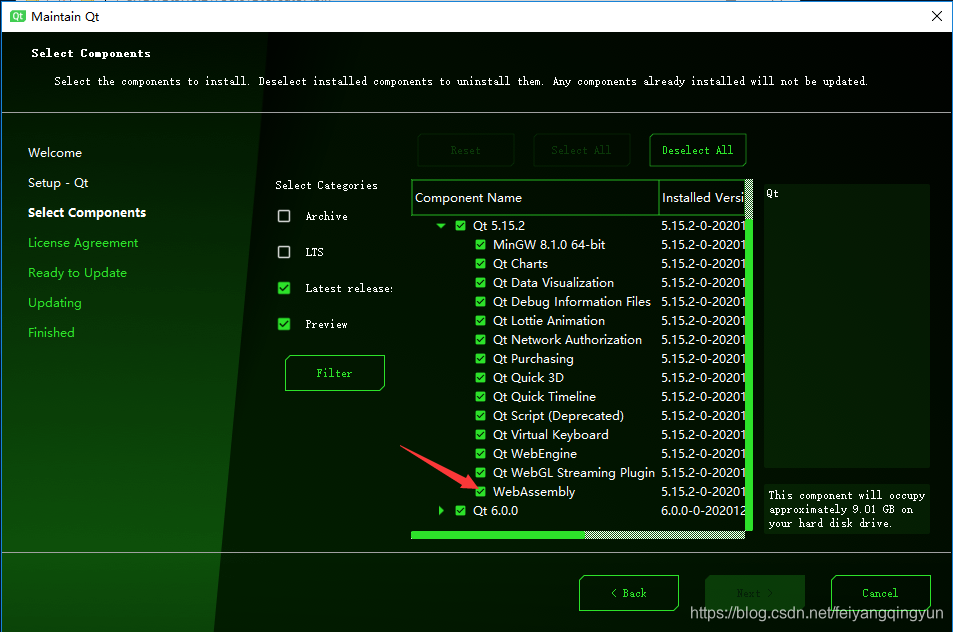Go back with the Back button
This screenshot has height=632, width=953.
tap(628, 593)
